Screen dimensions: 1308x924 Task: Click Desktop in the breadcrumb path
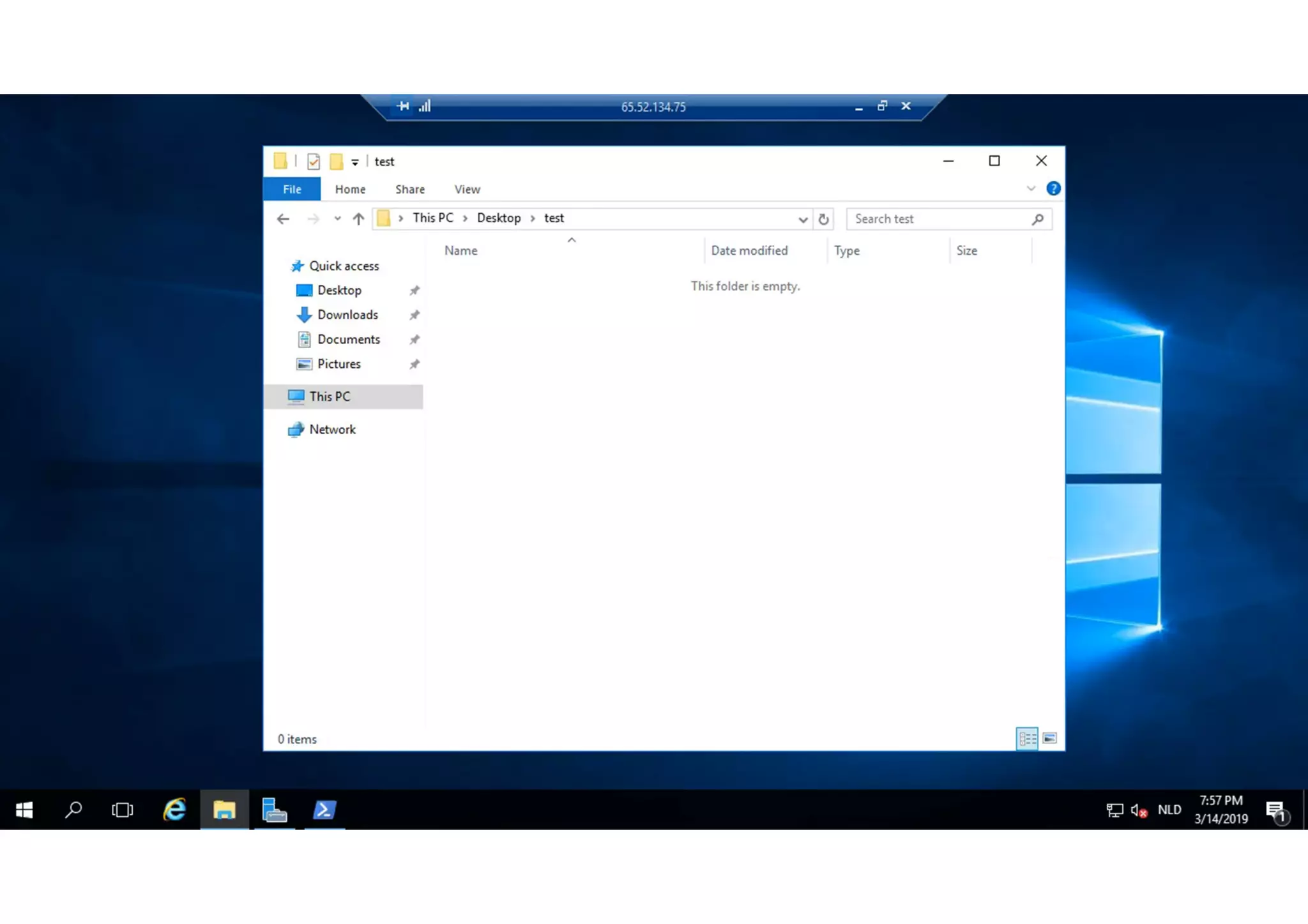click(x=498, y=218)
